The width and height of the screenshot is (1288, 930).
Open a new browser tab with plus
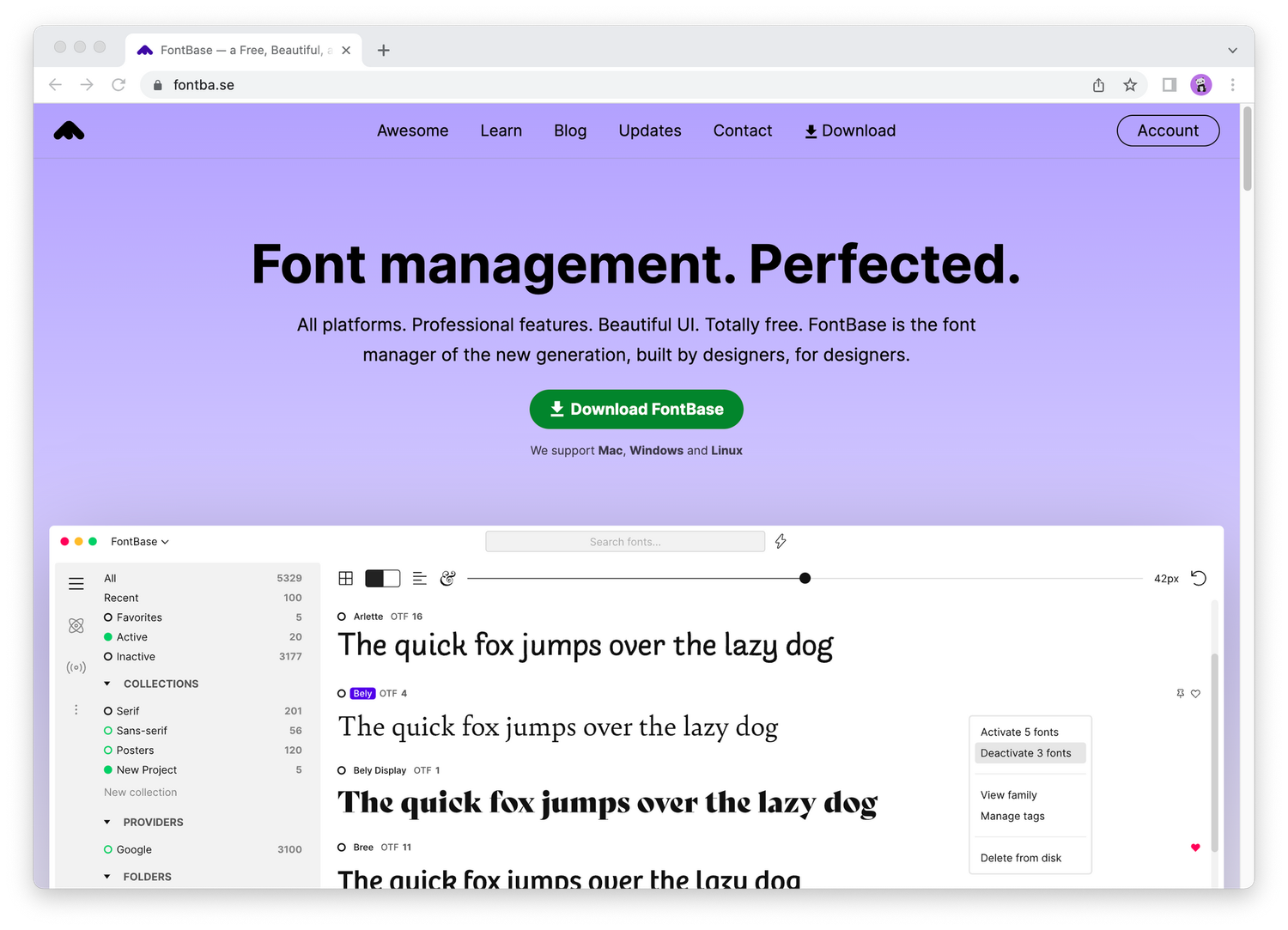click(384, 50)
